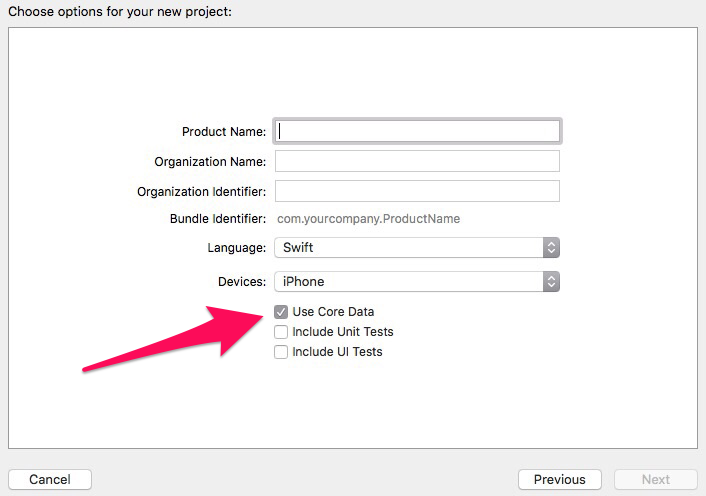706x496 pixels.
Task: Click the Devices label text
Action: pyautogui.click(x=242, y=282)
